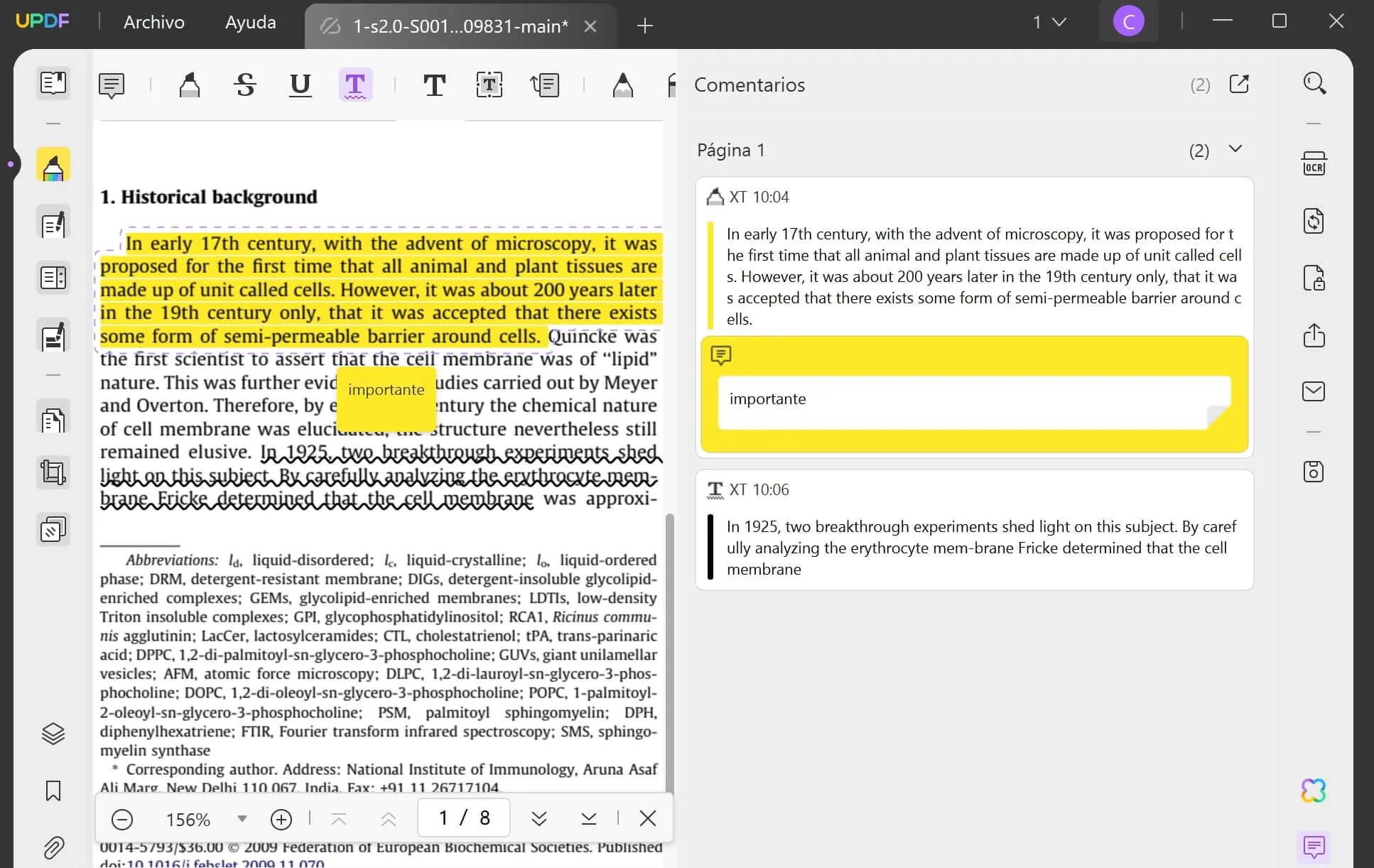Open the Organize pages tool in left sidebar
The height and width of the screenshot is (868, 1374).
(x=53, y=278)
